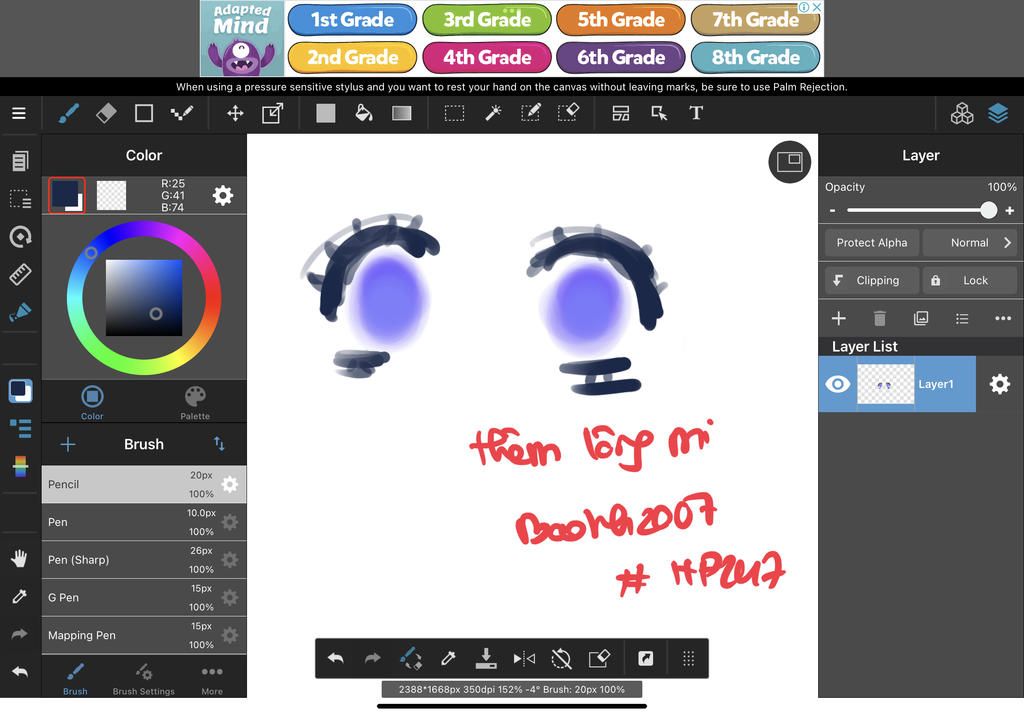The height and width of the screenshot is (715, 1024).
Task: Delete layer with trash button
Action: coord(880,318)
